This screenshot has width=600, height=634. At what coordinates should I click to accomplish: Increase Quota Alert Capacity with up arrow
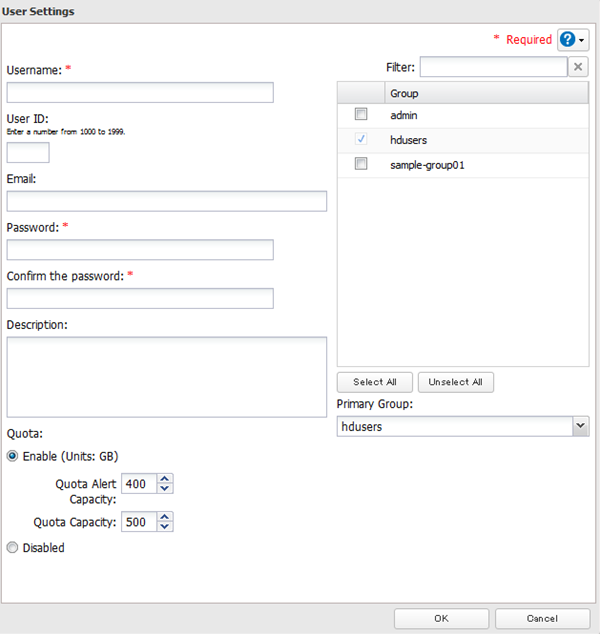click(x=165, y=479)
